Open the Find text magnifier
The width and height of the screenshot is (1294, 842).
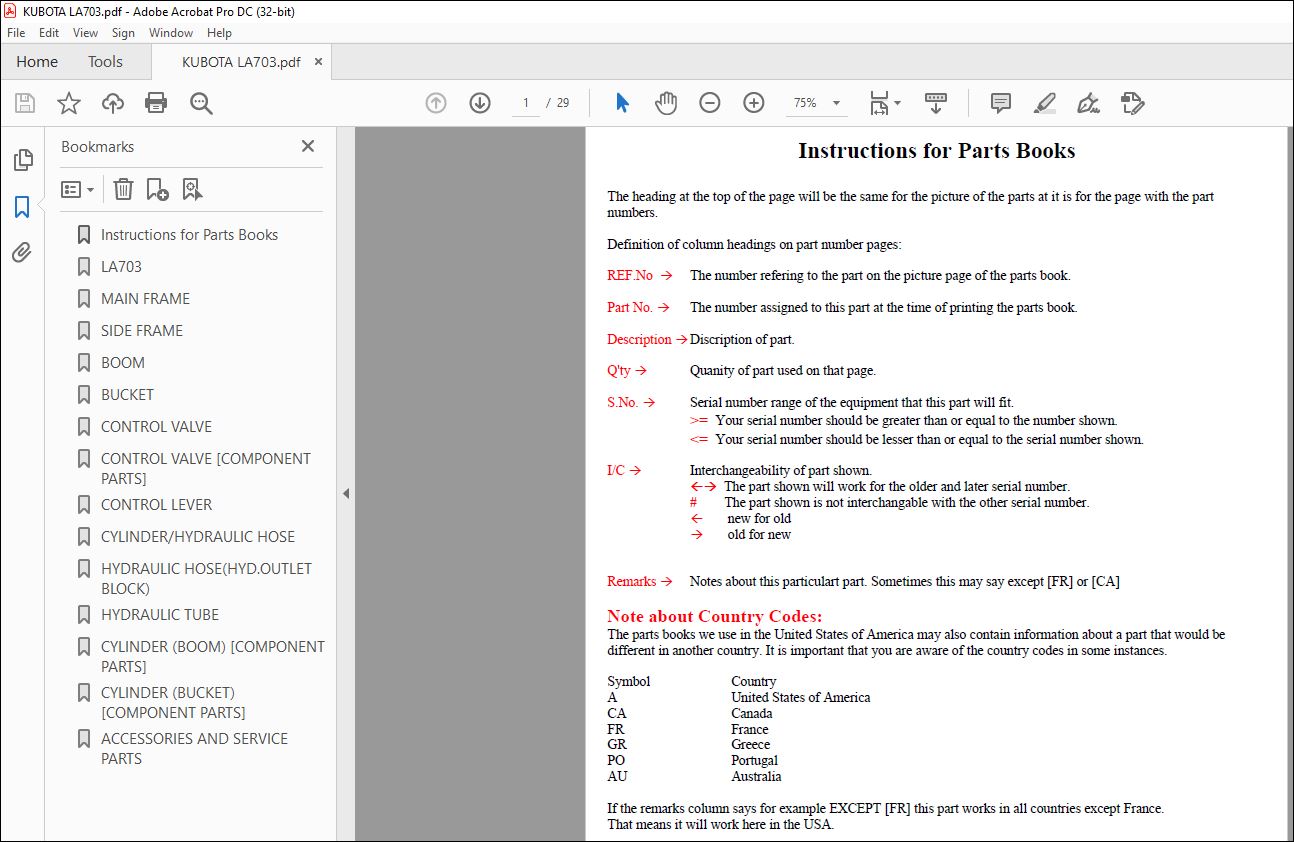click(201, 103)
